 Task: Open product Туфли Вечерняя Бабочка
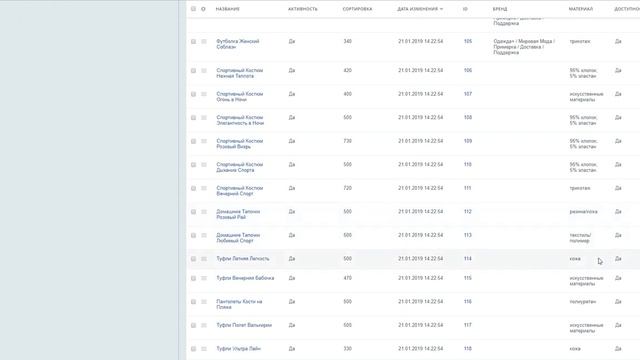tap(245, 278)
